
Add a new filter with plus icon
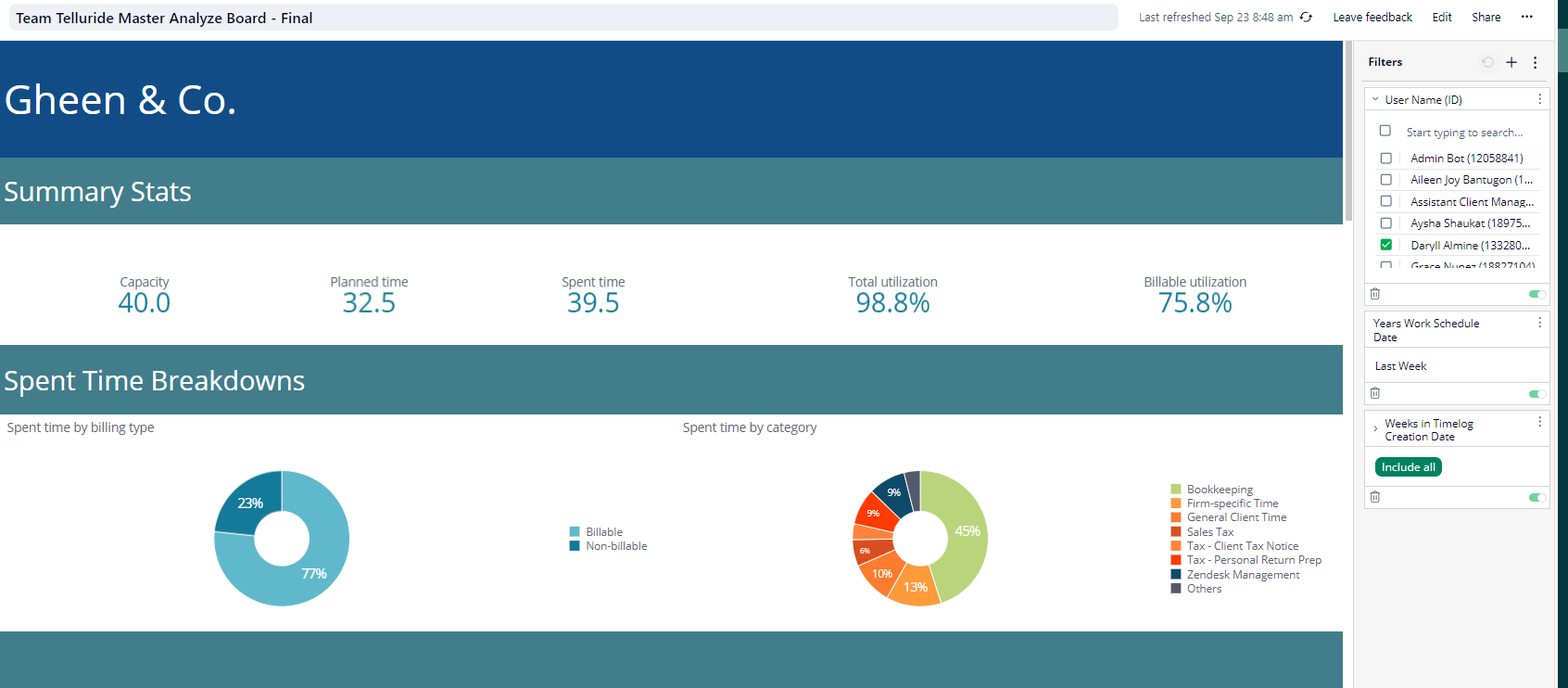[x=1511, y=62]
